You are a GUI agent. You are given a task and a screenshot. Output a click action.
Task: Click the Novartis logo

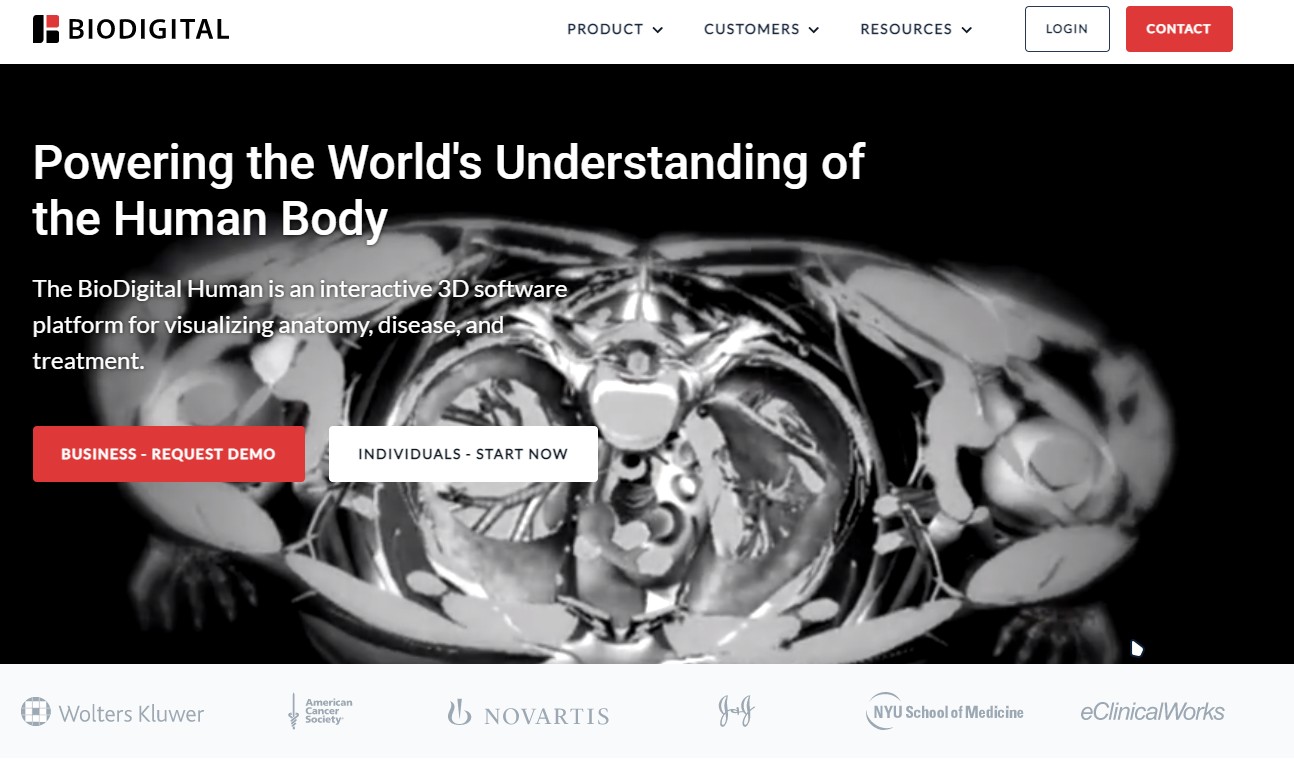point(527,713)
